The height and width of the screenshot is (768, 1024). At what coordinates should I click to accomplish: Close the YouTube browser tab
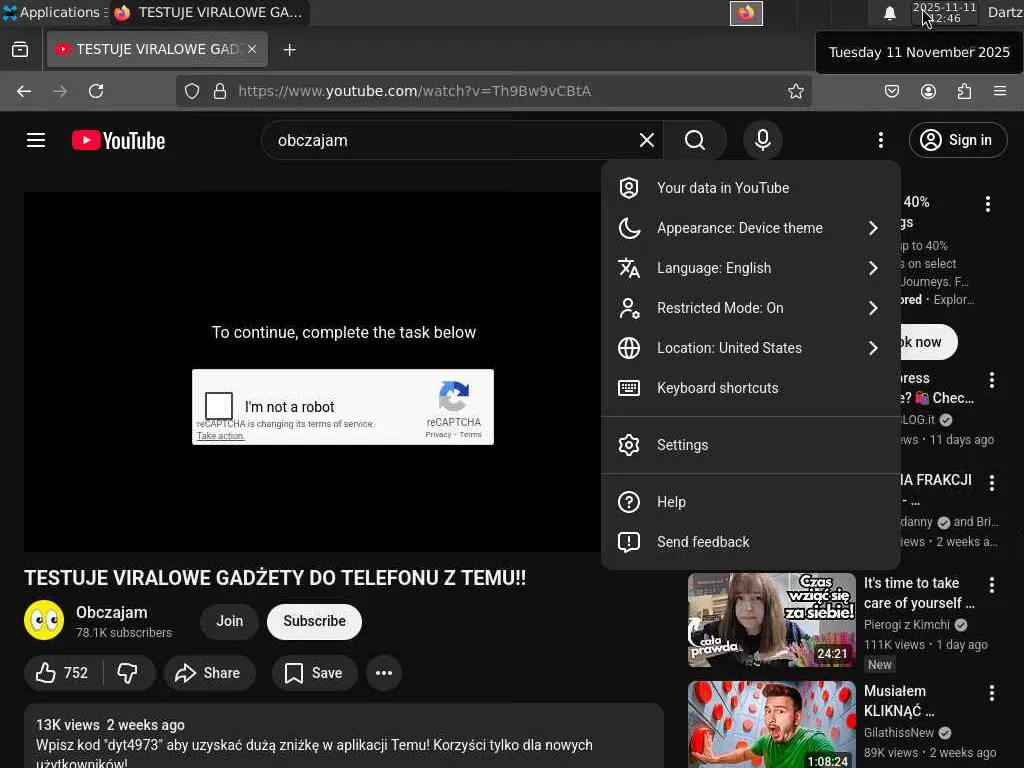pyautogui.click(x=252, y=50)
